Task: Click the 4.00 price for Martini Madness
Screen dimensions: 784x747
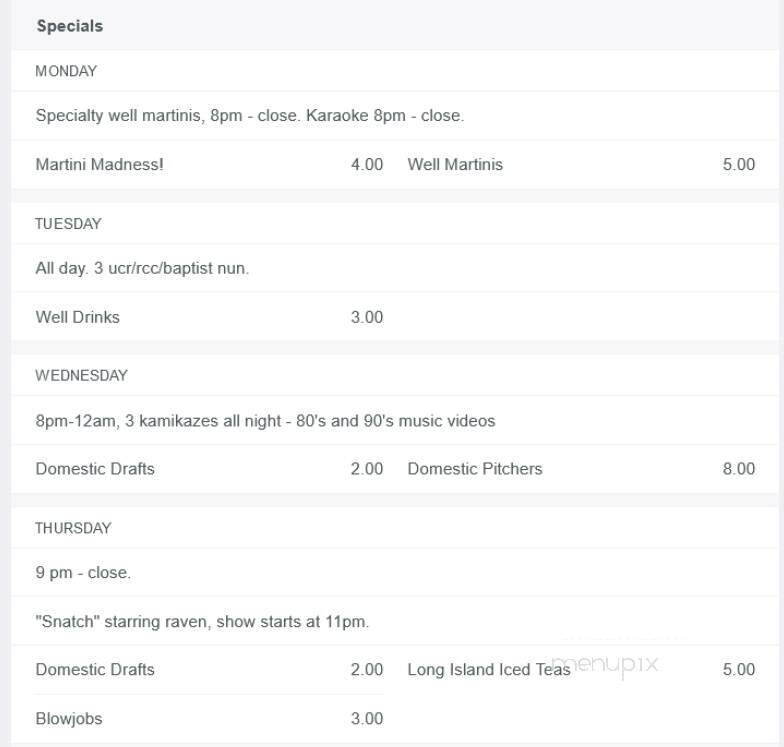Action: click(x=366, y=164)
